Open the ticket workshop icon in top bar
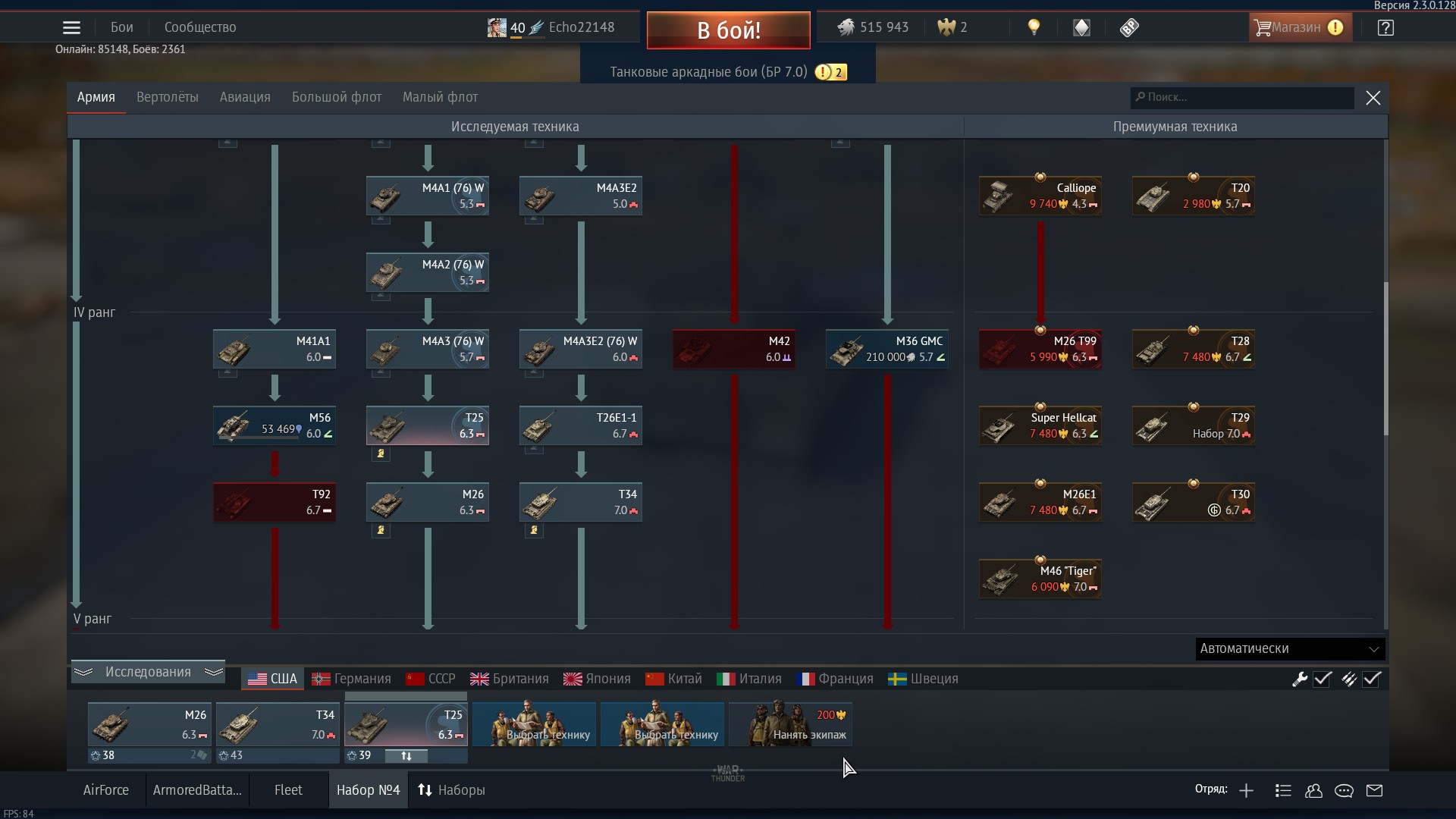 (x=1129, y=28)
